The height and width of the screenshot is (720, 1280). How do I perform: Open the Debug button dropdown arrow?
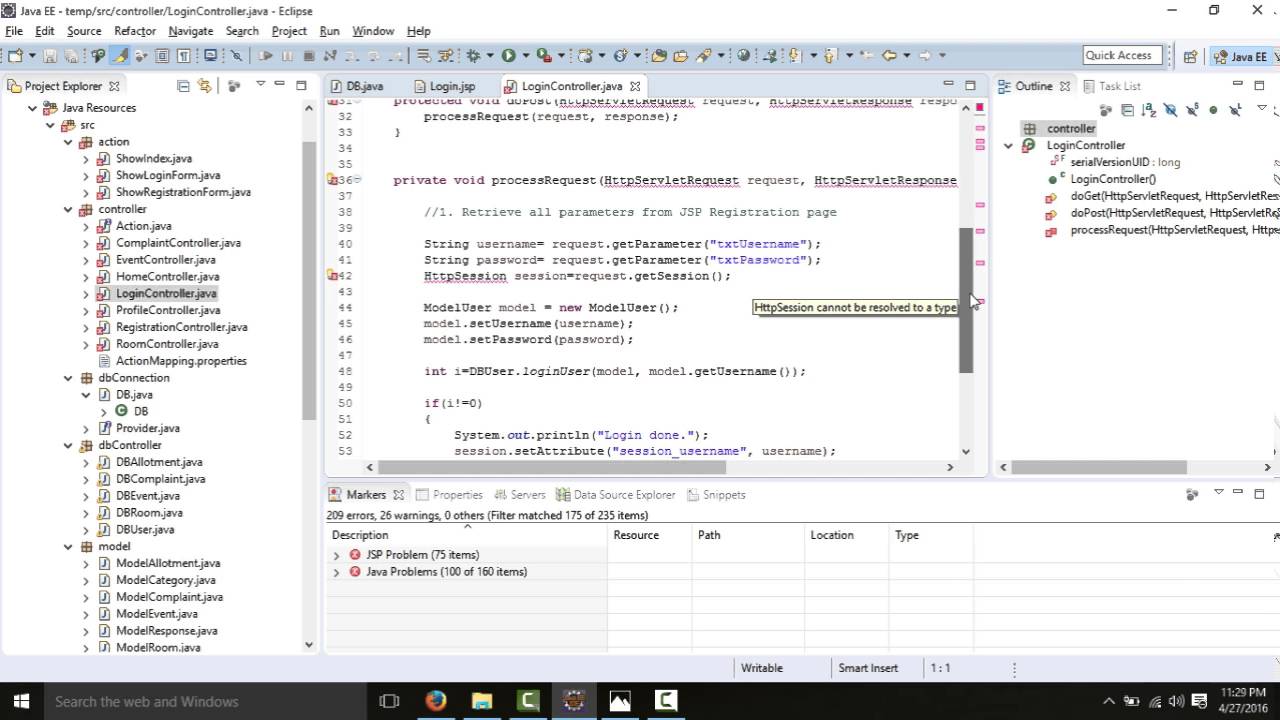(490, 56)
